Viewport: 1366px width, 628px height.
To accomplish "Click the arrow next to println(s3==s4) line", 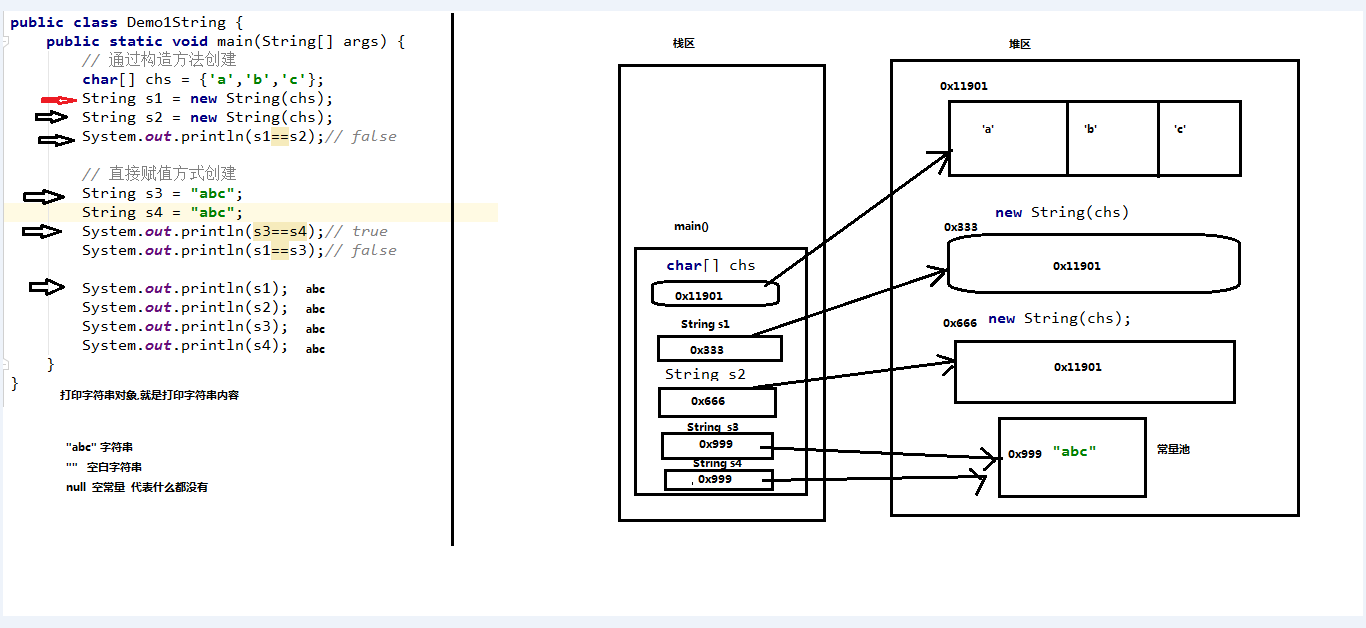I will [42, 231].
